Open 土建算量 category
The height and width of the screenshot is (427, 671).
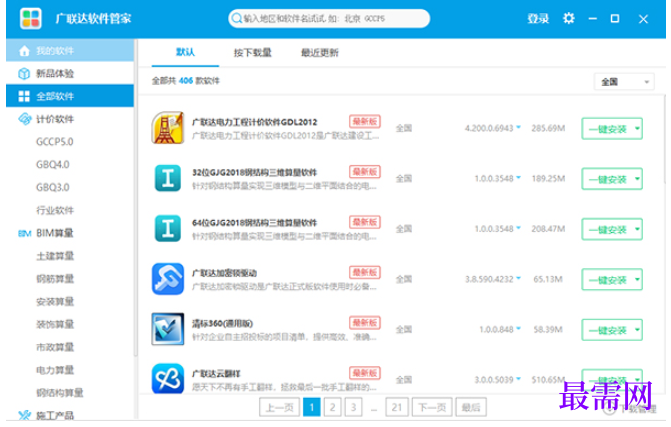click(x=55, y=256)
